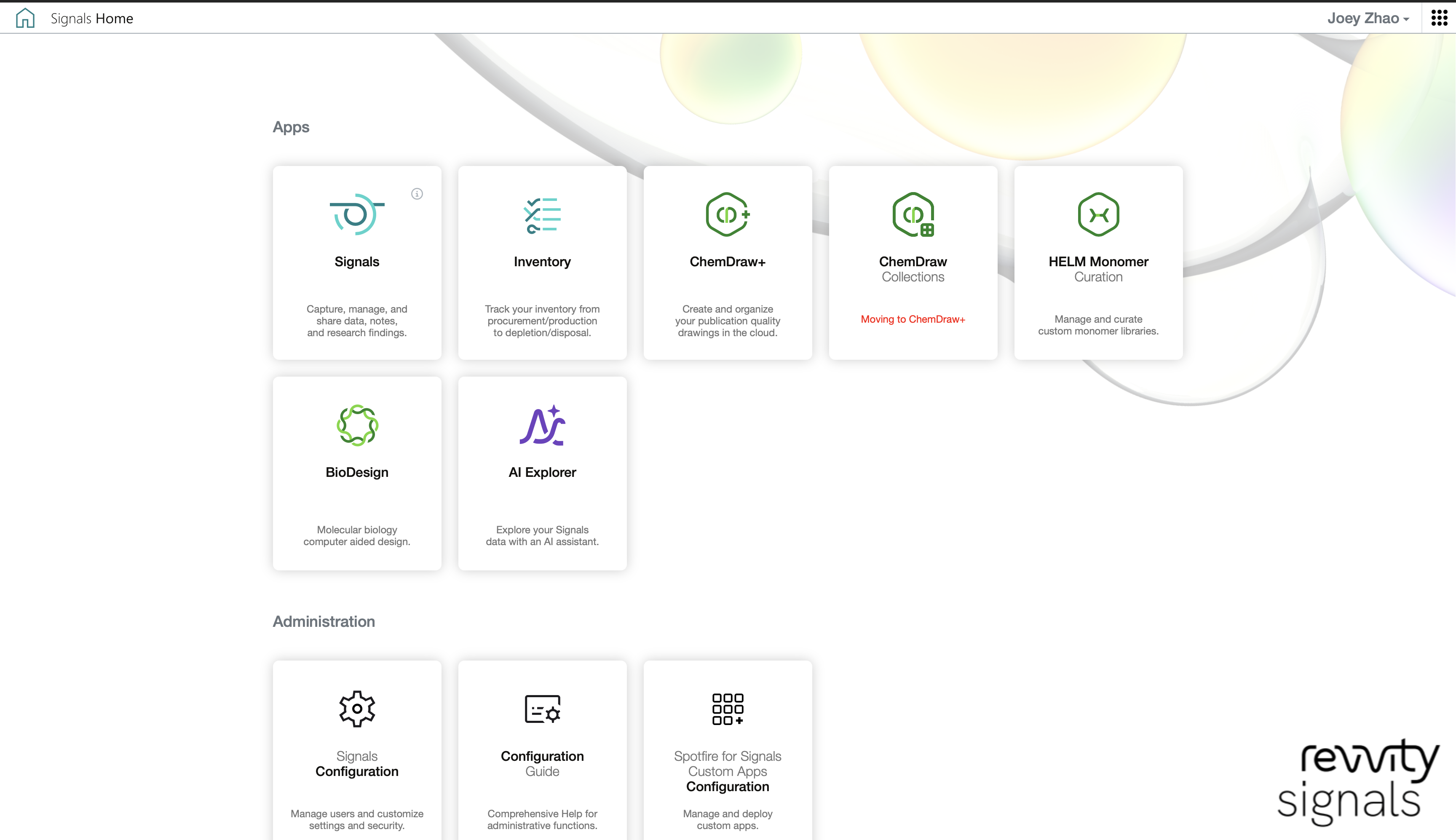Click 'Manage and curate custom monomer libraries' text
This screenshot has height=840, width=1456.
(x=1098, y=325)
